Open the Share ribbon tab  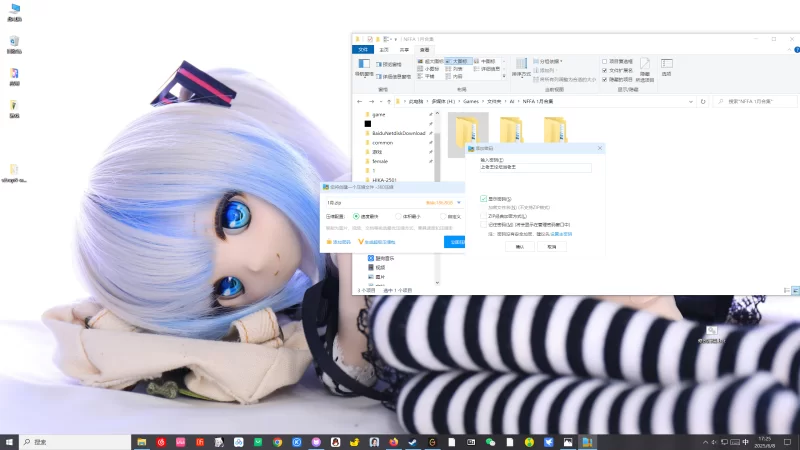tap(404, 49)
